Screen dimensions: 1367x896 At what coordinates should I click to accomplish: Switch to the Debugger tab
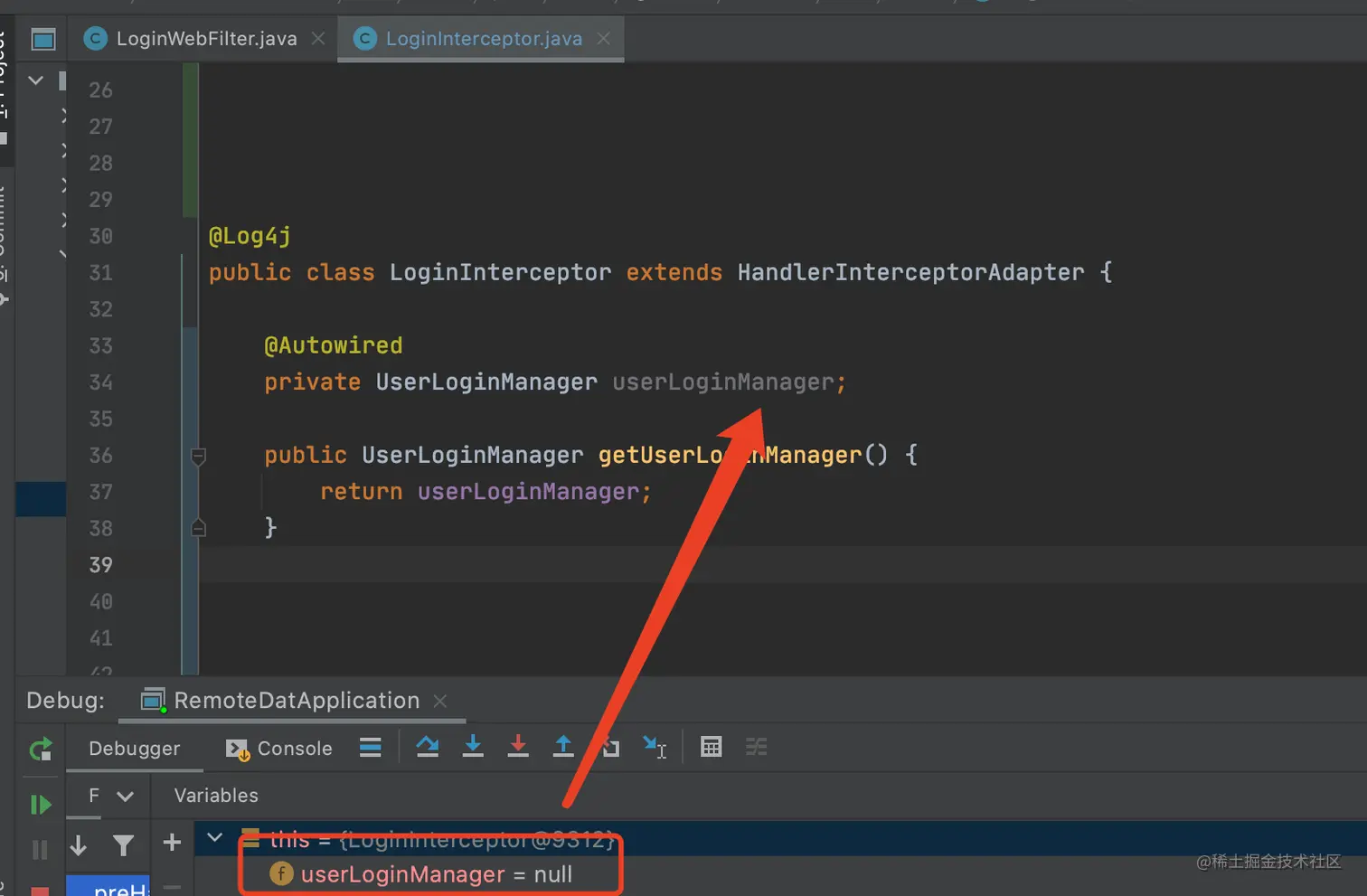[x=135, y=749]
